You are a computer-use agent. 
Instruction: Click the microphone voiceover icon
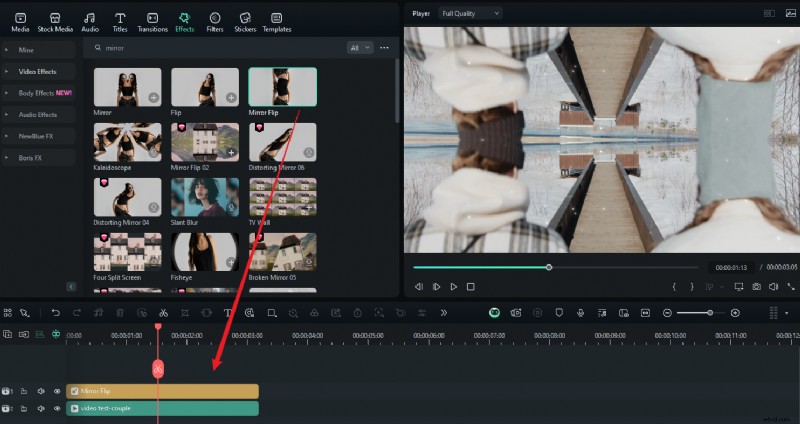tap(580, 313)
